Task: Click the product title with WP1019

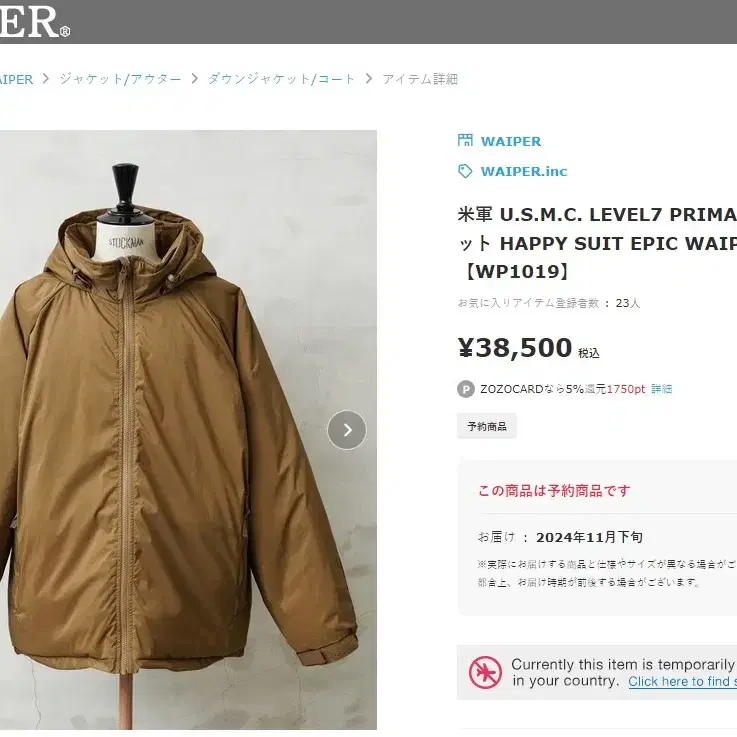Action: 597,243
